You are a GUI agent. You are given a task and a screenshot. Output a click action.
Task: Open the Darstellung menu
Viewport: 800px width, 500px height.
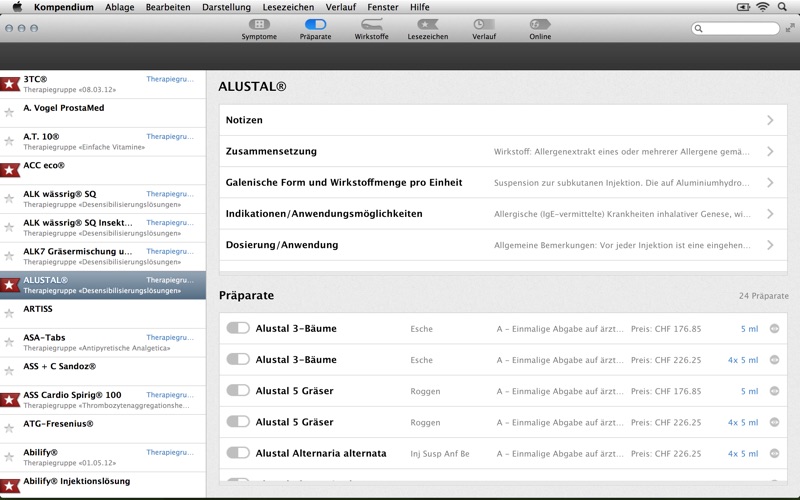(227, 7)
